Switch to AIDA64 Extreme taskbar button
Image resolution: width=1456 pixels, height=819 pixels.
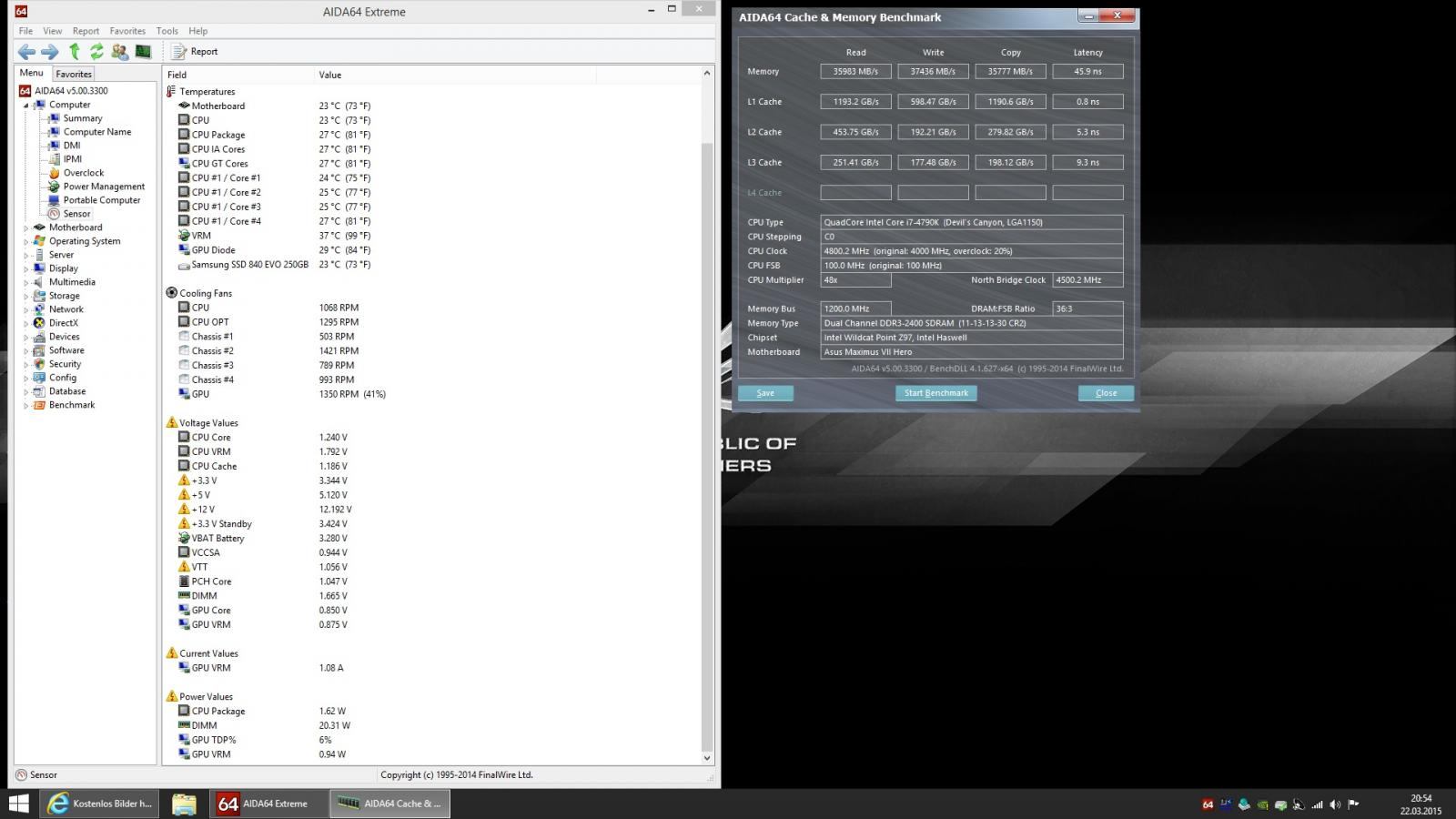click(269, 804)
